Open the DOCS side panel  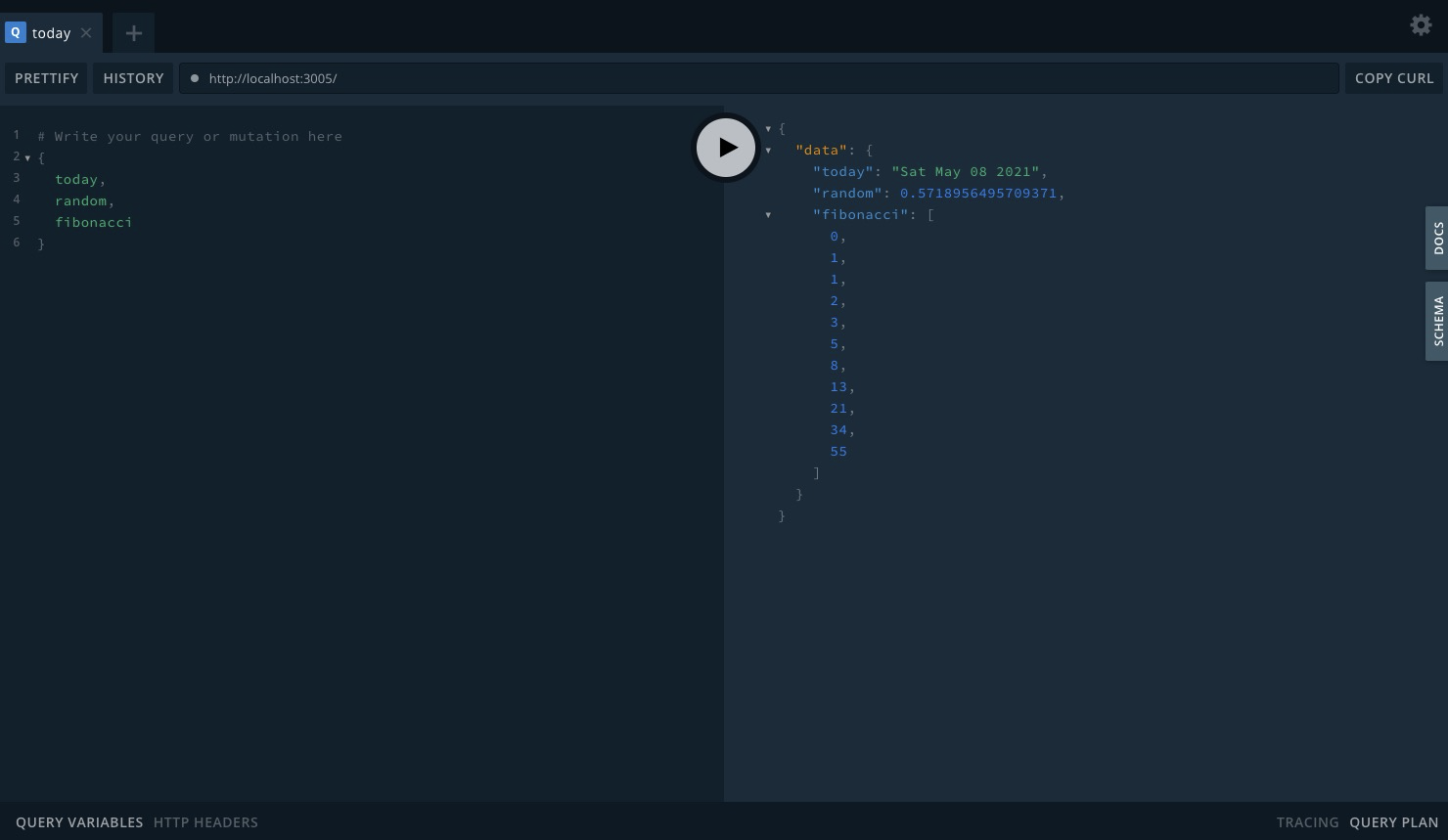click(x=1437, y=238)
